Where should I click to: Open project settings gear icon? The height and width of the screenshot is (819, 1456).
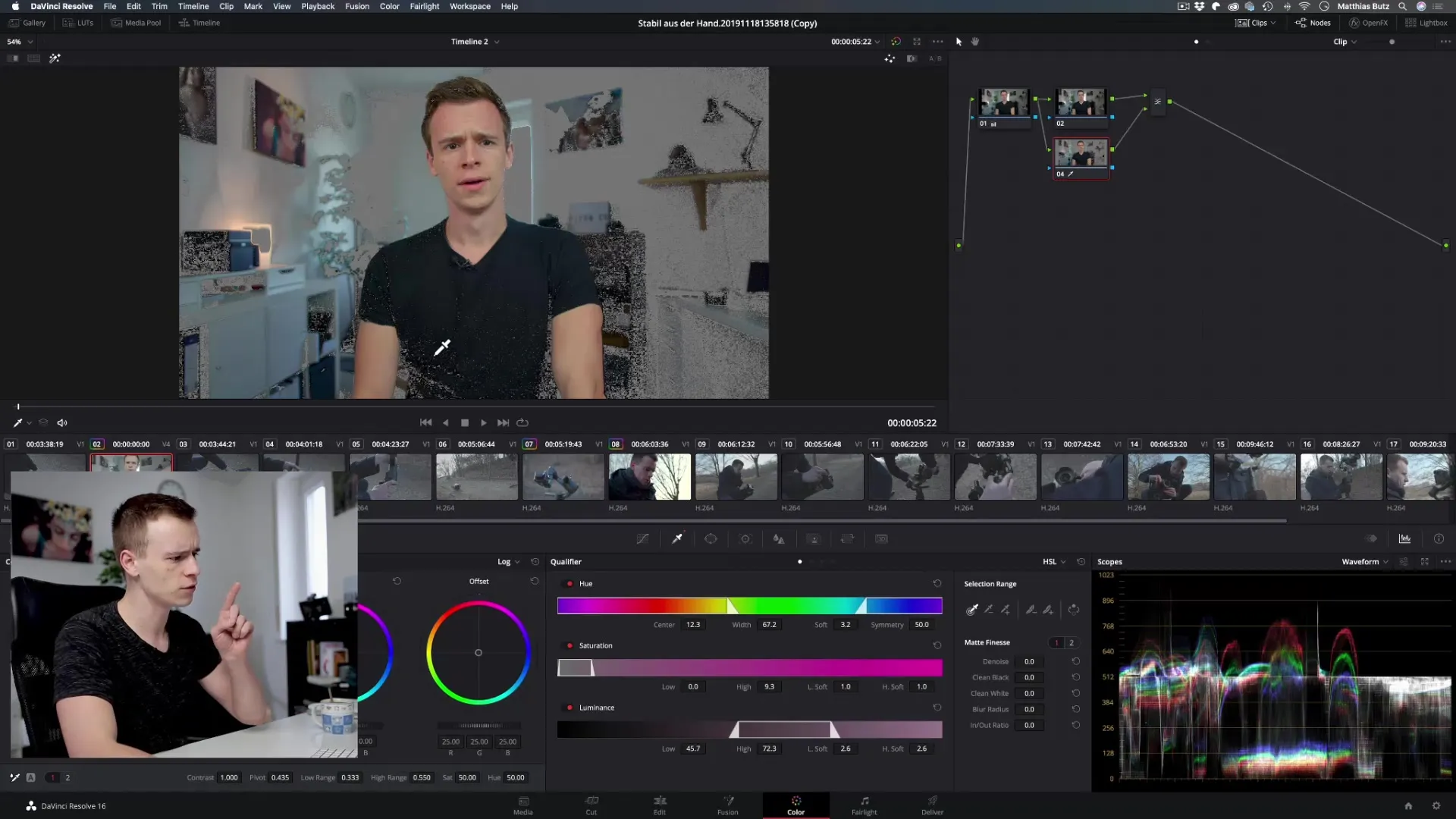[x=1436, y=805]
